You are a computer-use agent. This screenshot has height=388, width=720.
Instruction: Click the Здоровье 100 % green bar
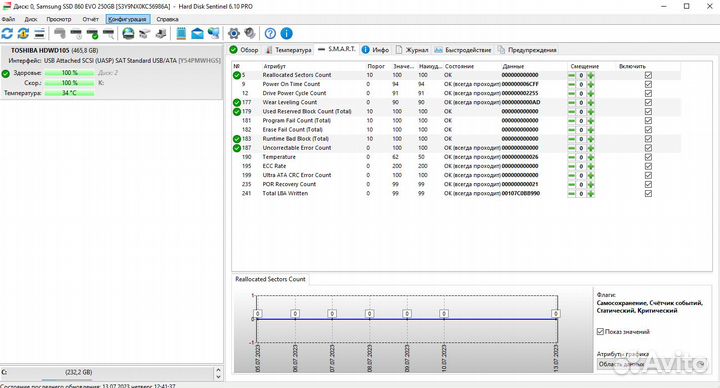pos(69,73)
